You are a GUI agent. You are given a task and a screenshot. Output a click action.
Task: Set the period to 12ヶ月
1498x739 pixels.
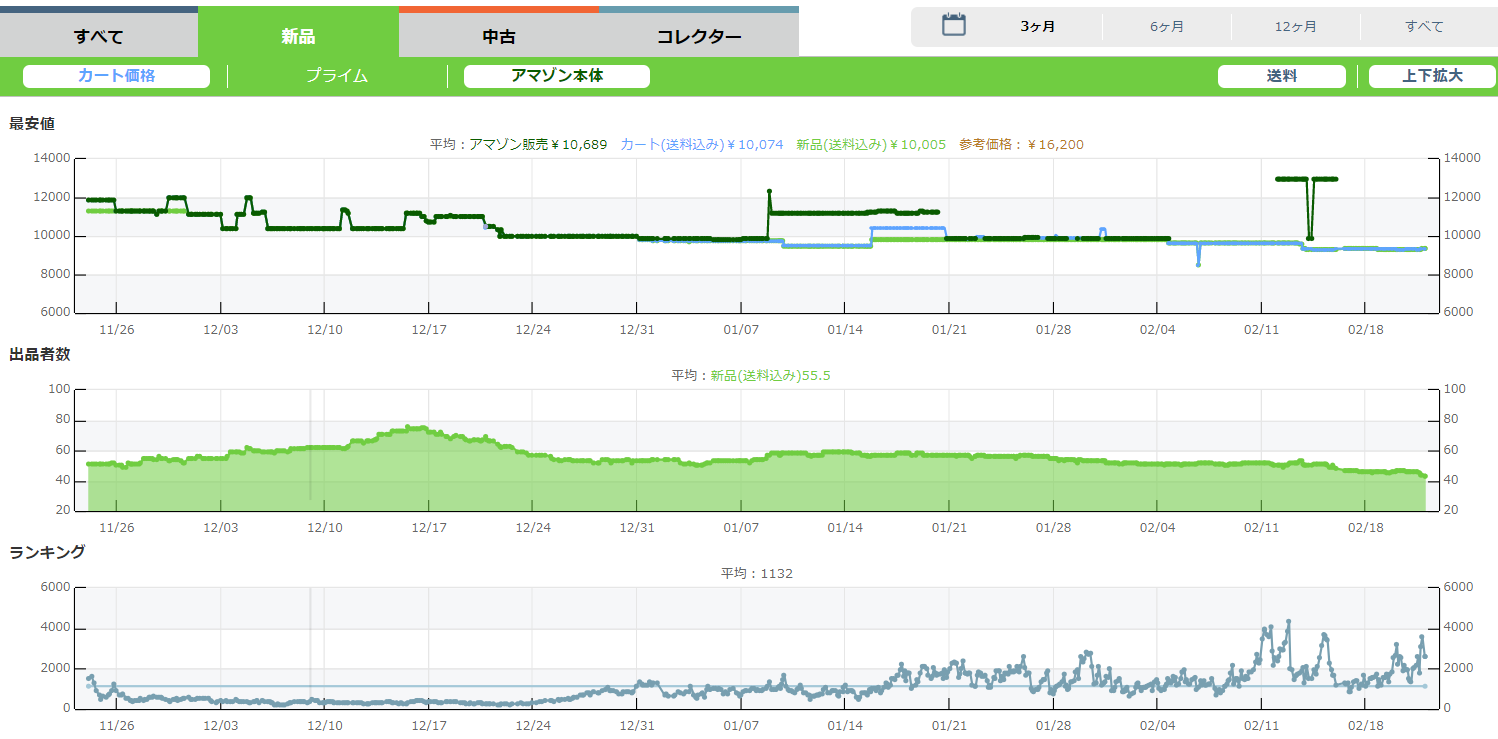click(1295, 27)
